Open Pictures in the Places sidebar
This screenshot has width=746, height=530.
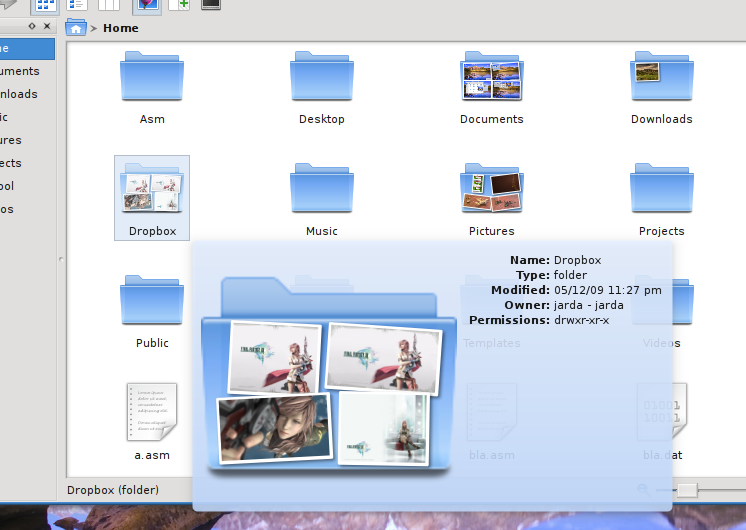pos(27,140)
